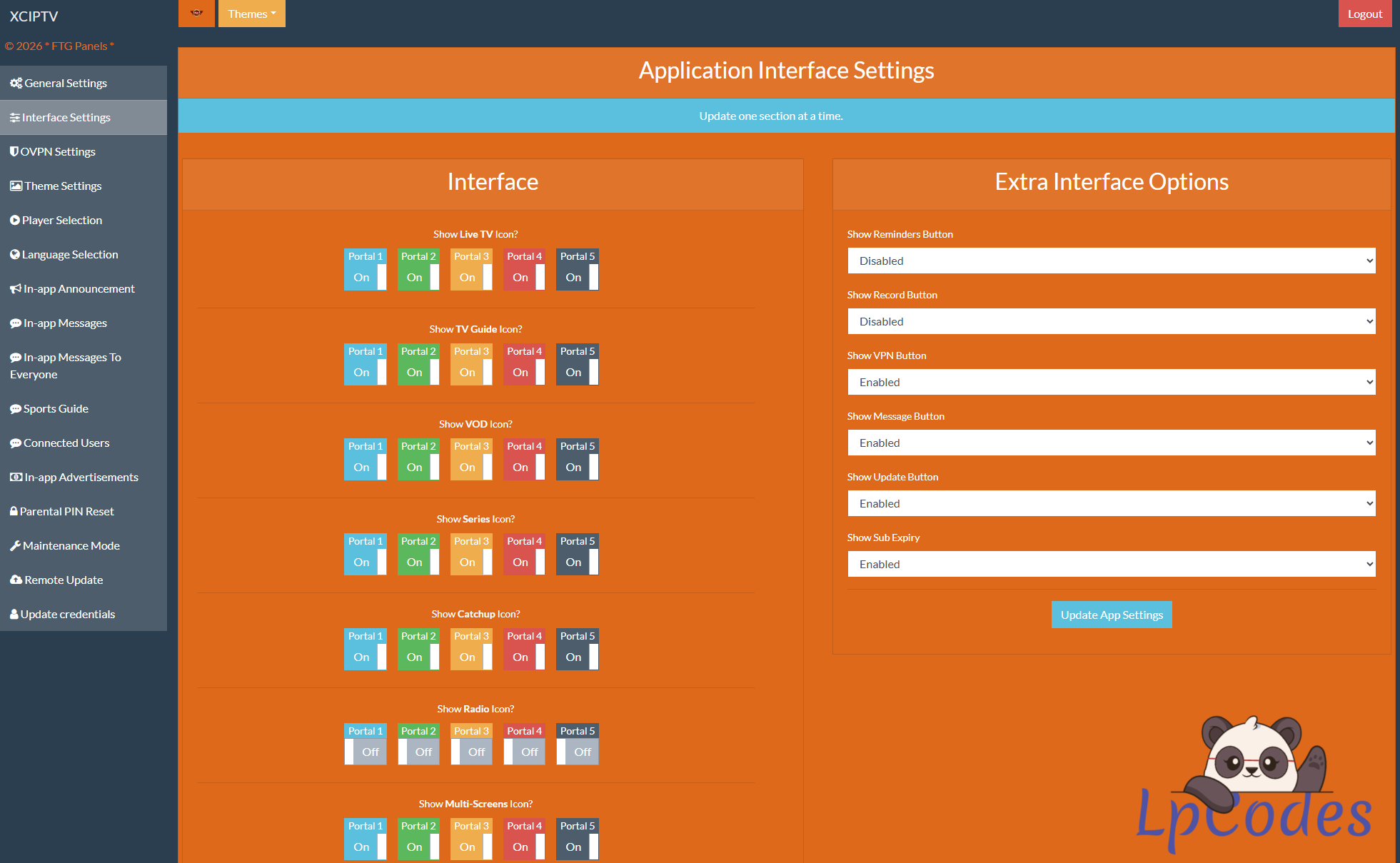The width and height of the screenshot is (1400, 863).
Task: Open the Show Reminders Button dropdown
Action: [1111, 261]
